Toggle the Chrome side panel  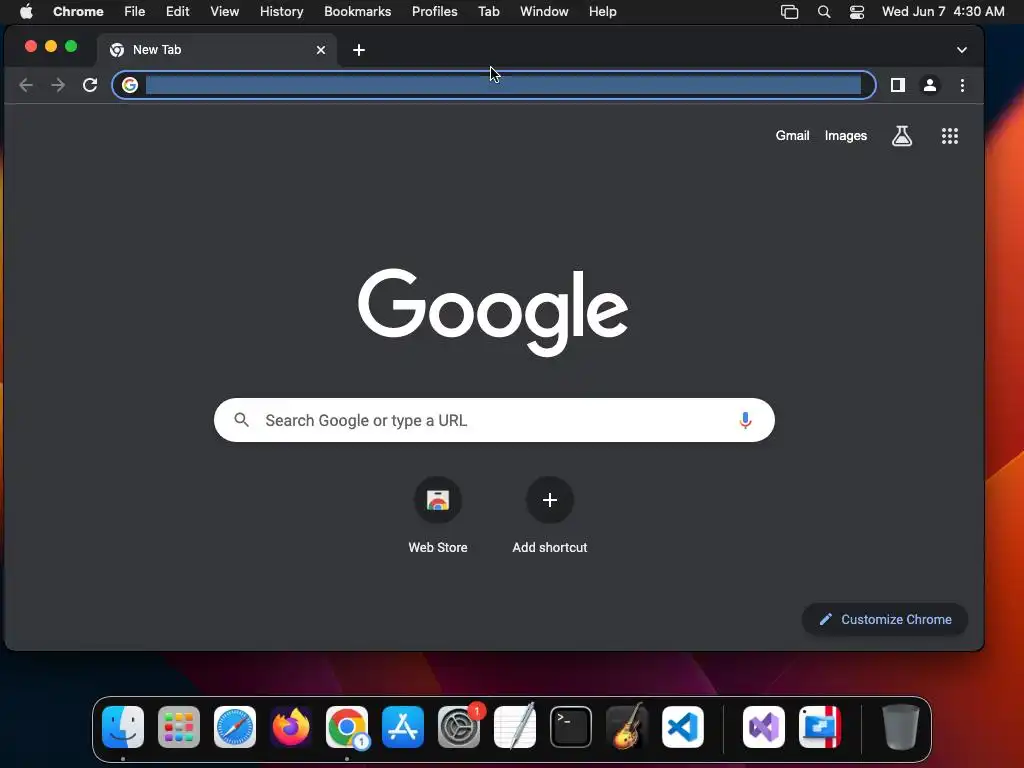coord(898,85)
